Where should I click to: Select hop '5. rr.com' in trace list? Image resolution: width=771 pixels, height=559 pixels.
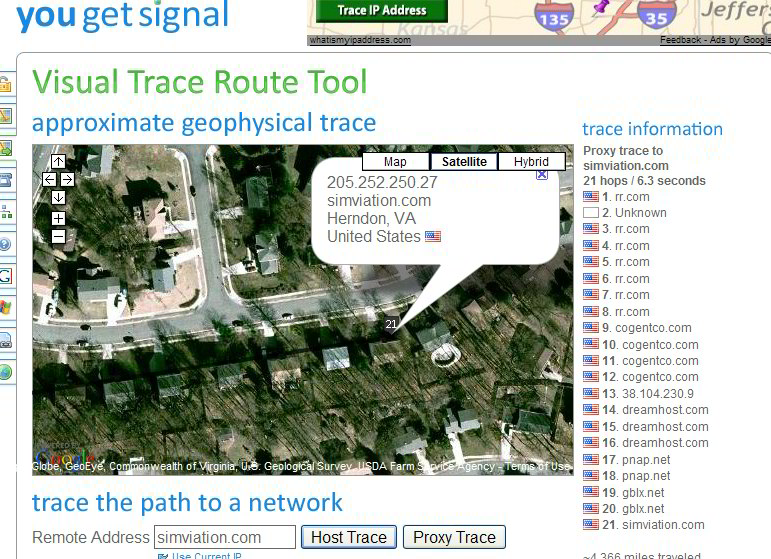coord(625,262)
